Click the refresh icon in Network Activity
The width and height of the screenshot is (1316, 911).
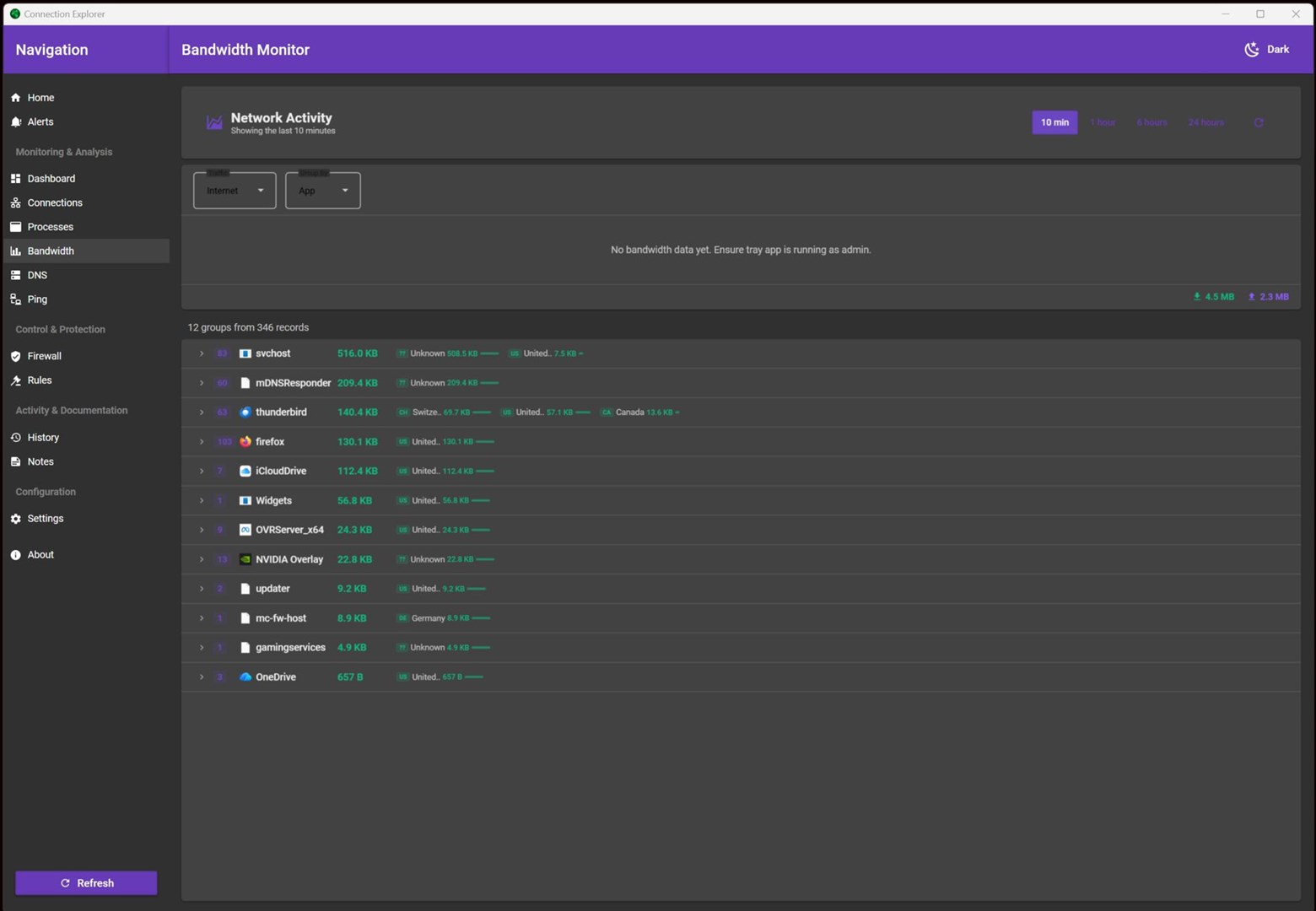click(1259, 123)
